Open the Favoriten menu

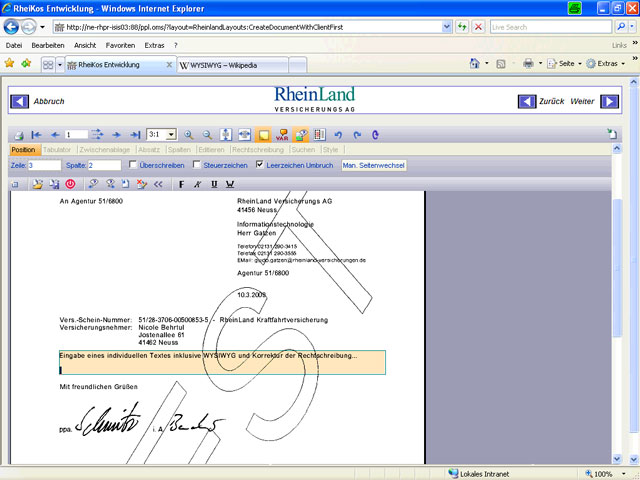tap(120, 45)
